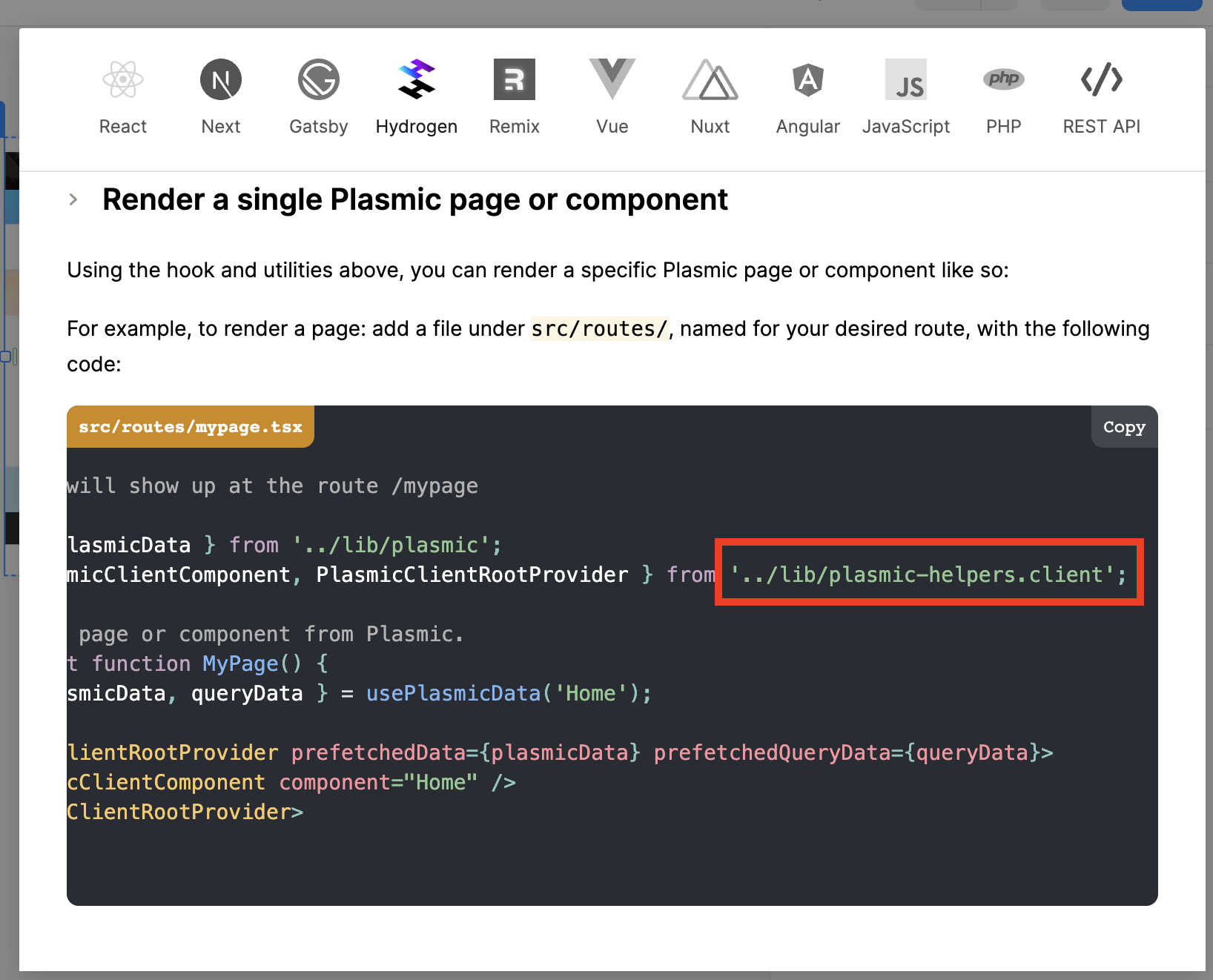
Task: Click the highlighted plasmic-helpers.client import path
Action: [928, 575]
